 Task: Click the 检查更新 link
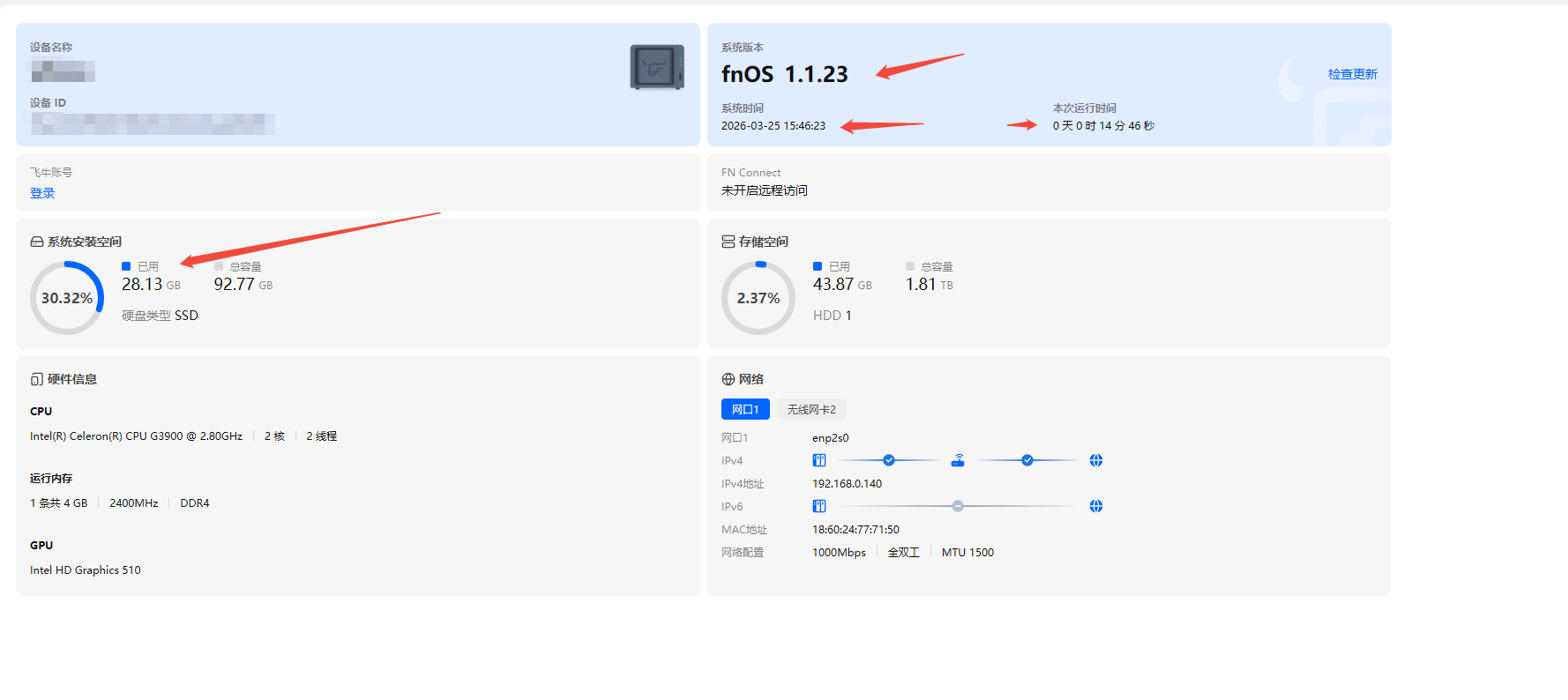coord(1353,74)
